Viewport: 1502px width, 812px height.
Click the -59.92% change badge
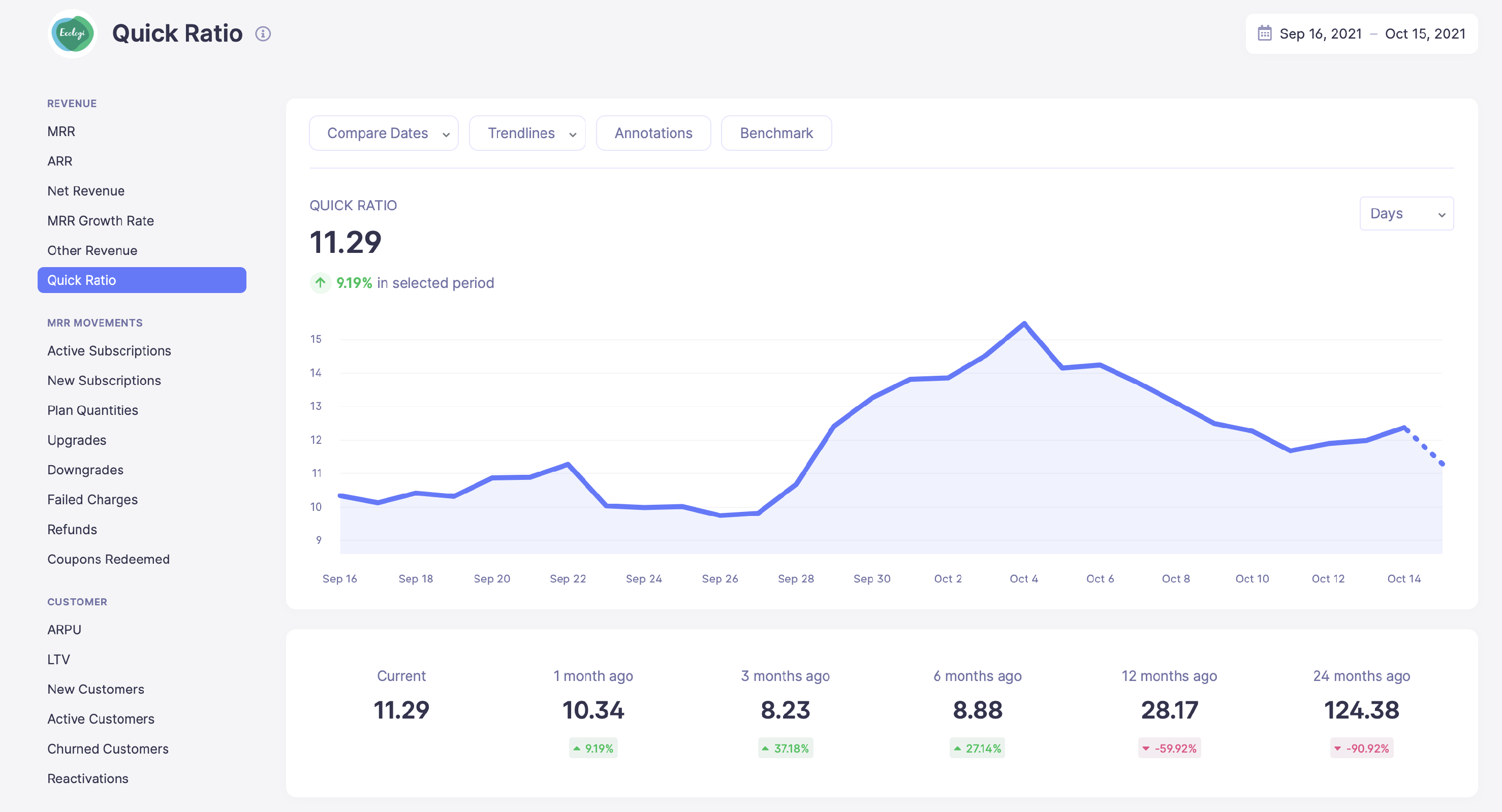click(1169, 748)
